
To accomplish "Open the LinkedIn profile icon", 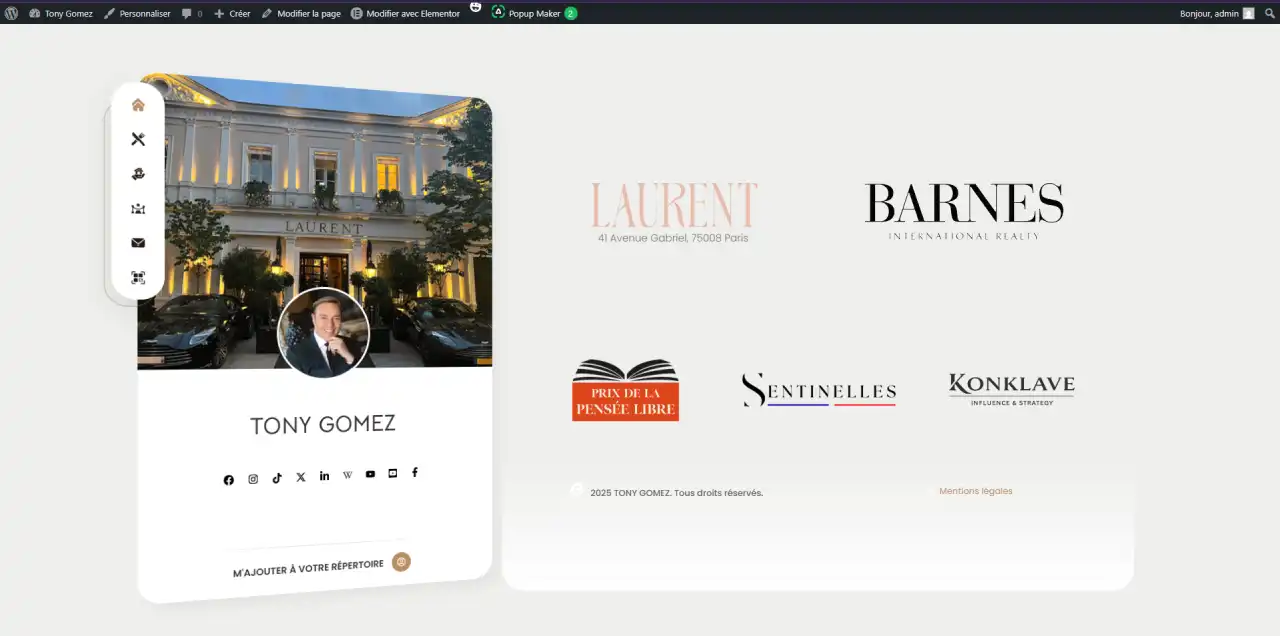I will (324, 476).
